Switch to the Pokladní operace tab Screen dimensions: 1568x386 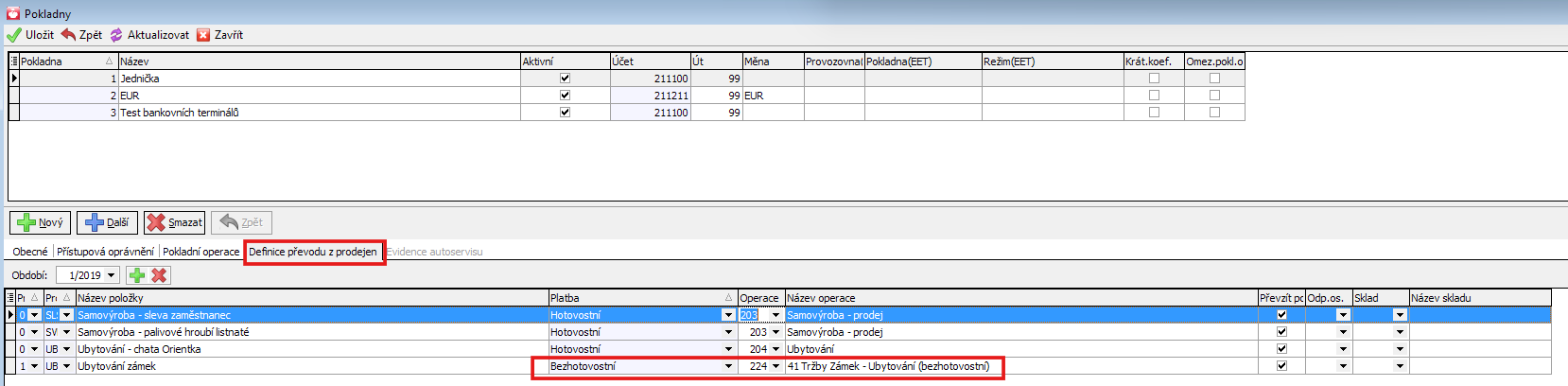(200, 252)
